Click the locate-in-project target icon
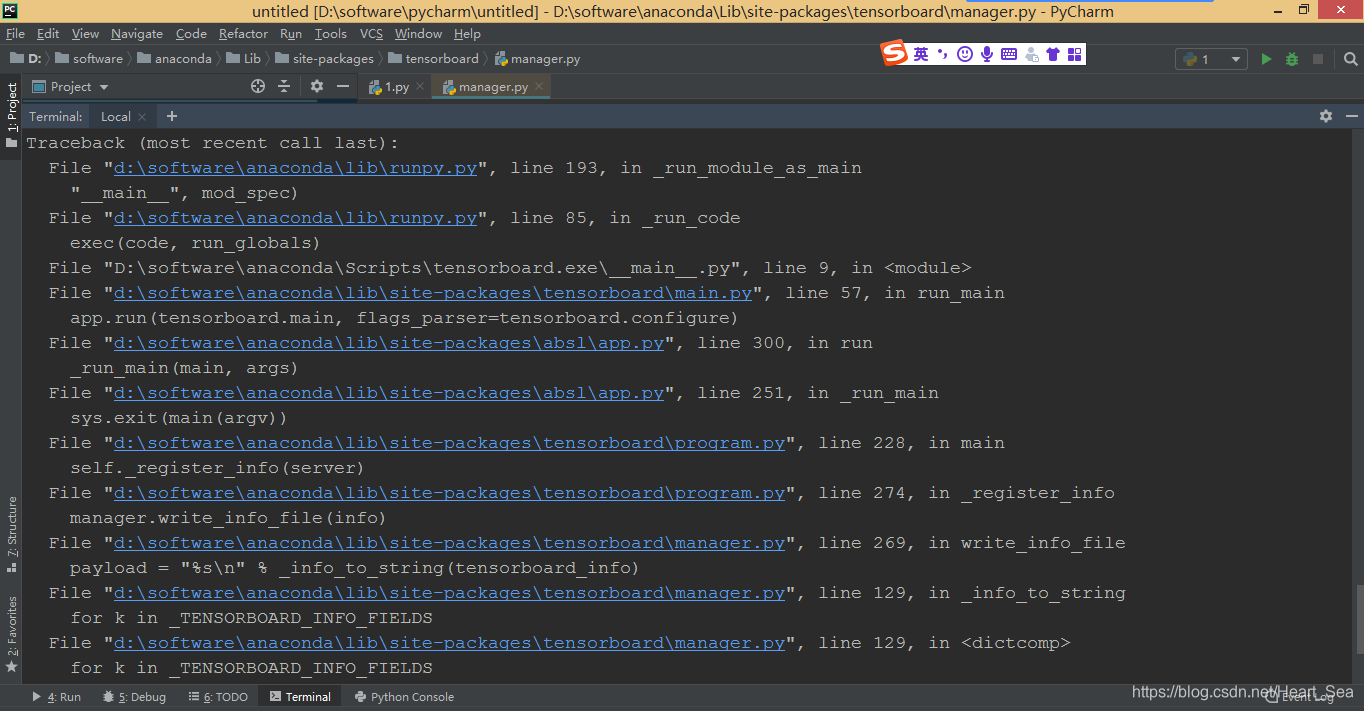This screenshot has height=711, width=1364. click(258, 87)
